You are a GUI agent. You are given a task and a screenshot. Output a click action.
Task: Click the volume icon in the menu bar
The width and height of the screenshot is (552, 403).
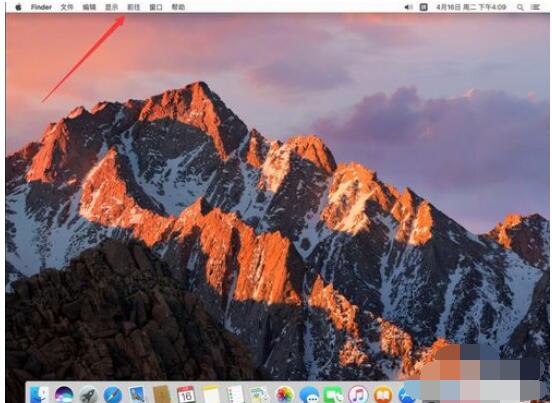click(408, 7)
